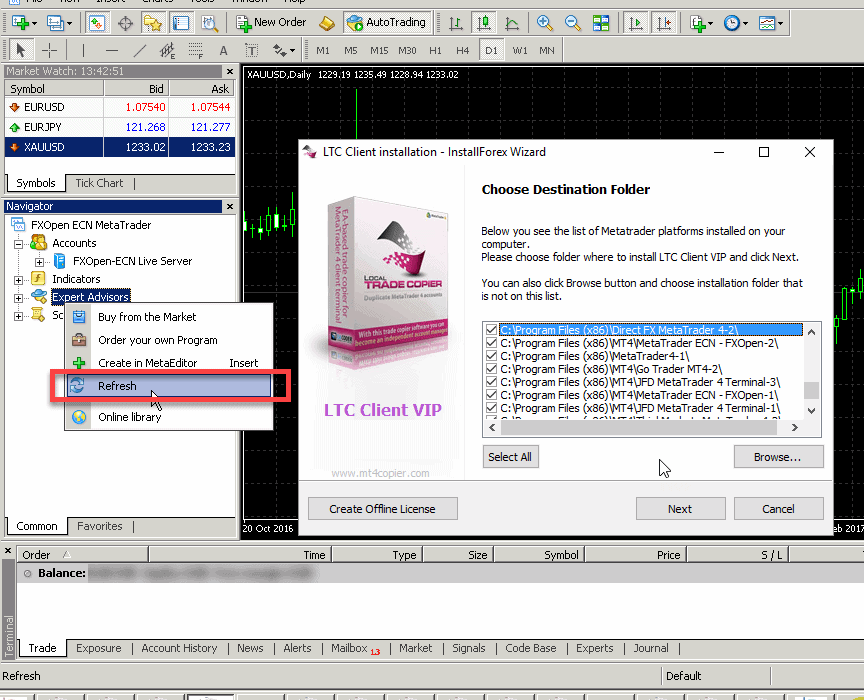Image resolution: width=864 pixels, height=700 pixels.
Task: Uncheck JFD MetaTrader 4 Terminal-1 folder
Action: click(492, 408)
